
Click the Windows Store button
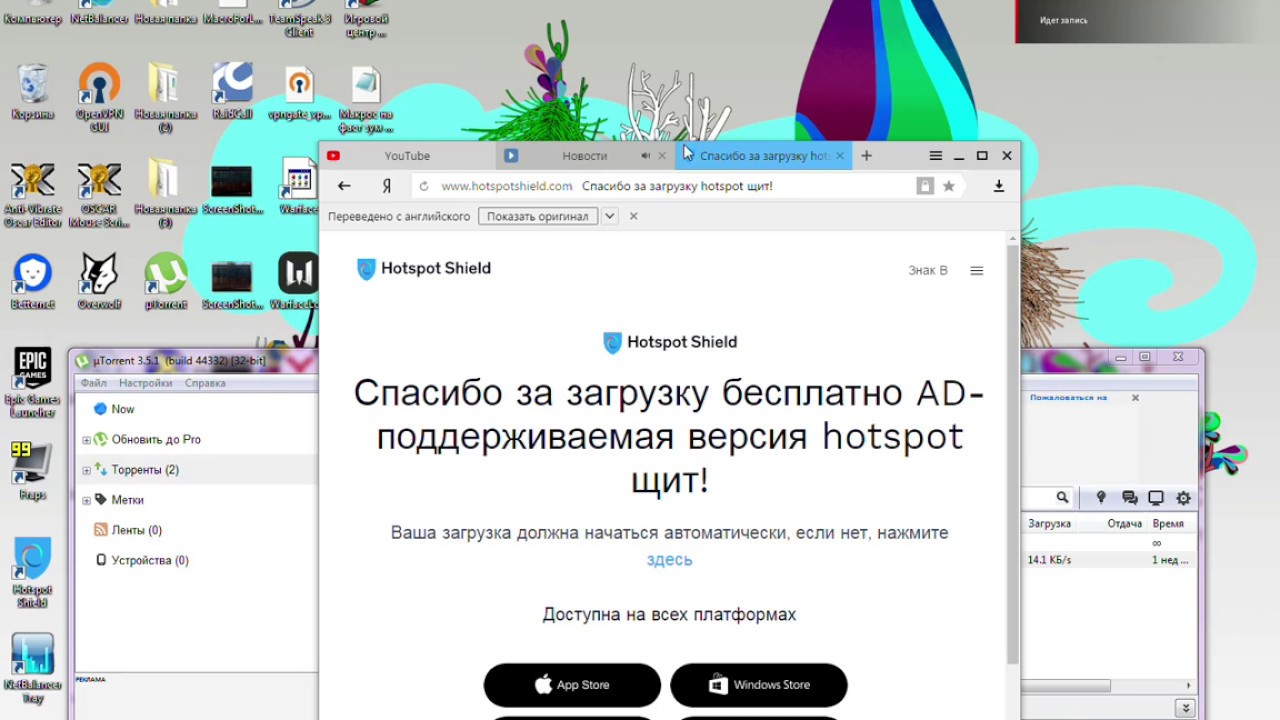(x=759, y=685)
